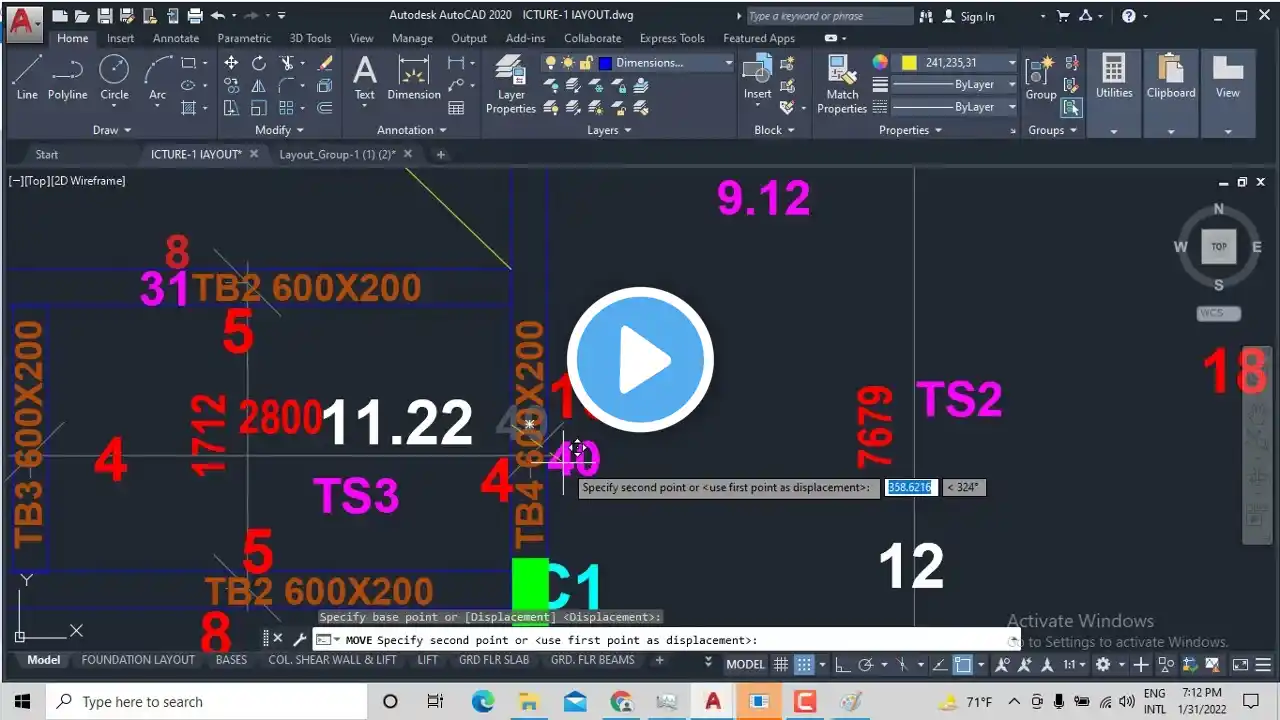This screenshot has width=1280, height=720.
Task: Click the Dimension tool
Action: coord(414,77)
